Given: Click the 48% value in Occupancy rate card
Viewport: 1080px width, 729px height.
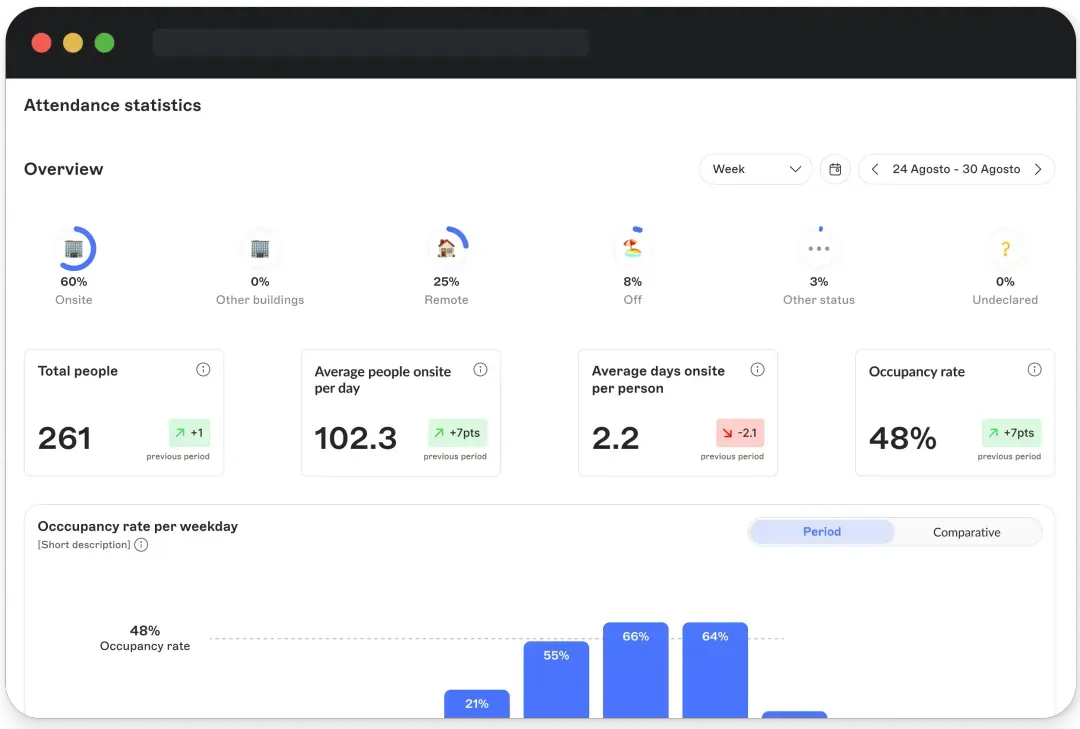Looking at the screenshot, I should [x=902, y=438].
